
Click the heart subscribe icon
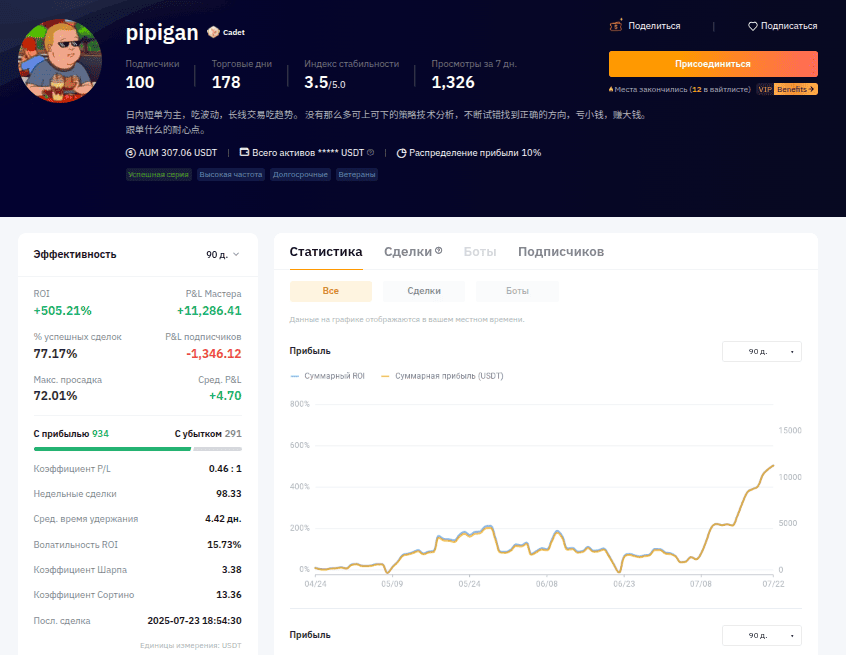pos(753,26)
